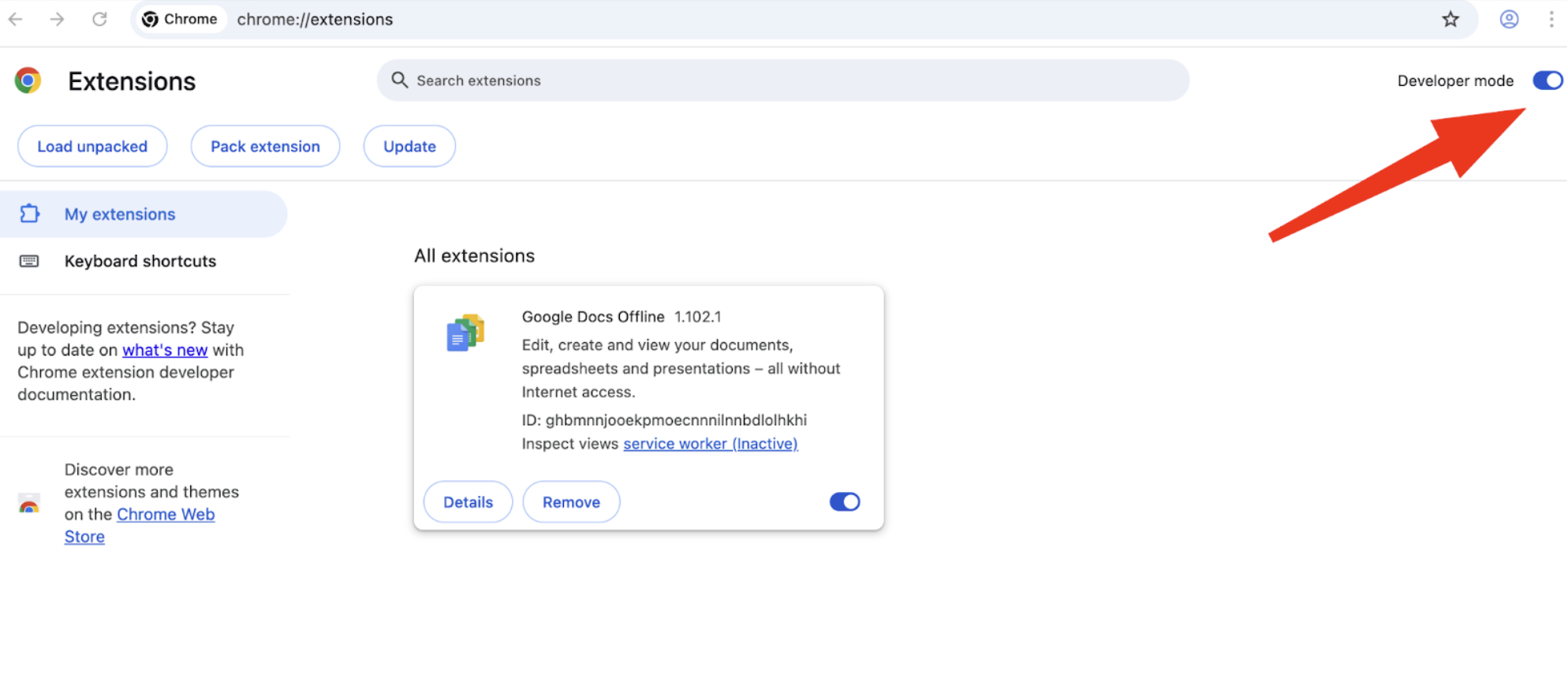Focus the Search extensions field
Image resolution: width=1568 pixels, height=689 pixels.
click(x=782, y=80)
